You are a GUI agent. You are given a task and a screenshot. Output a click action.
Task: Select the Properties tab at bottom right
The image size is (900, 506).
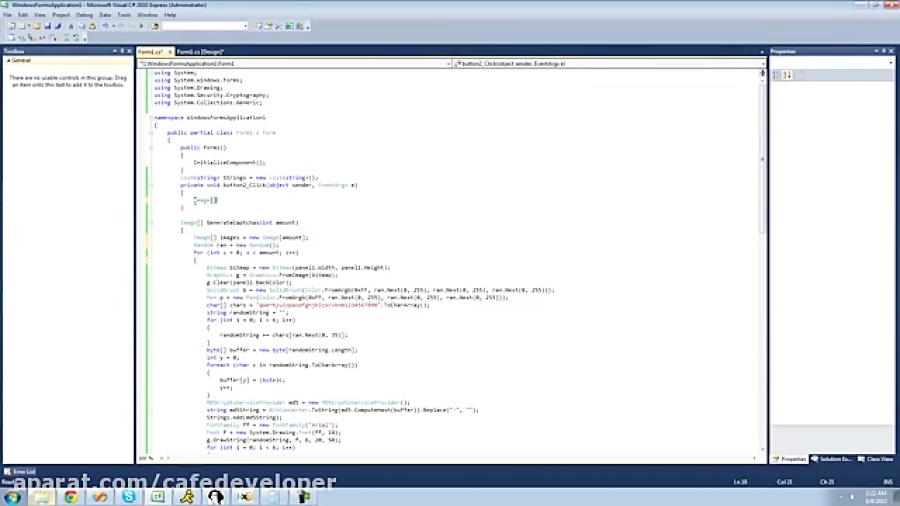790,459
